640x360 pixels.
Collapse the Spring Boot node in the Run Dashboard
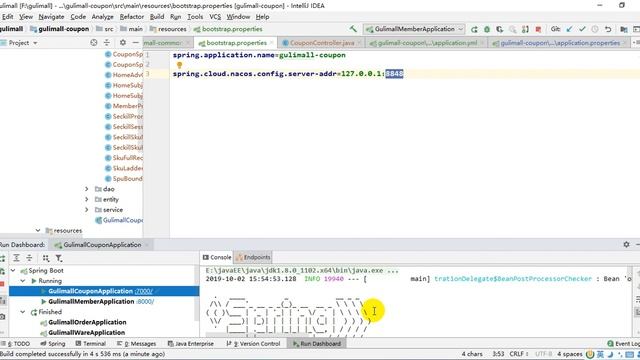coord(13,270)
